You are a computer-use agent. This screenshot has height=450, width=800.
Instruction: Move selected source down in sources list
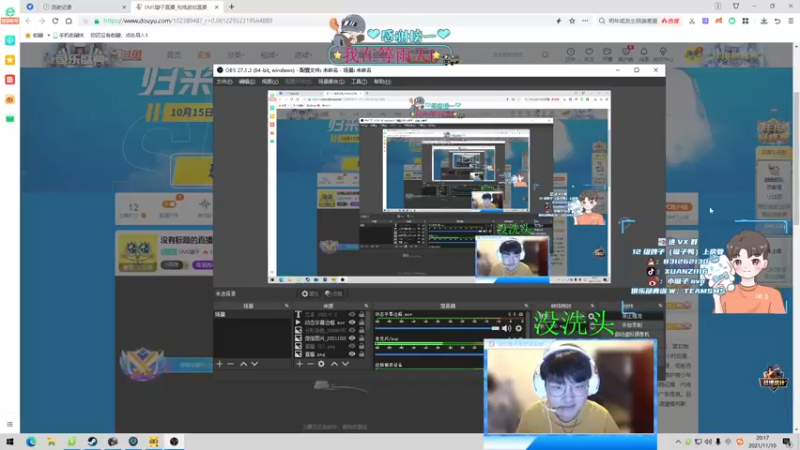click(x=345, y=364)
